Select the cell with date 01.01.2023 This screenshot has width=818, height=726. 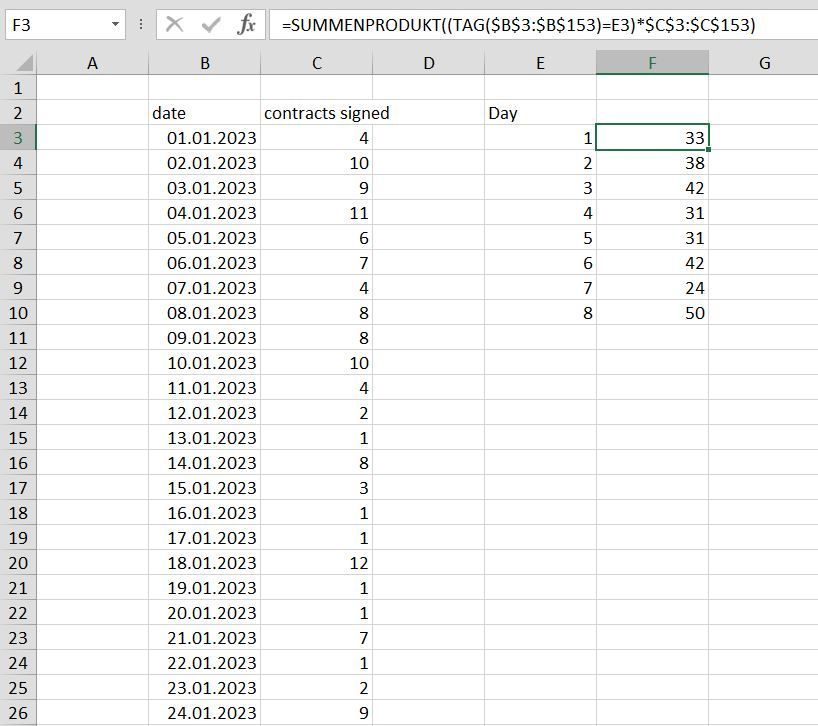(204, 138)
